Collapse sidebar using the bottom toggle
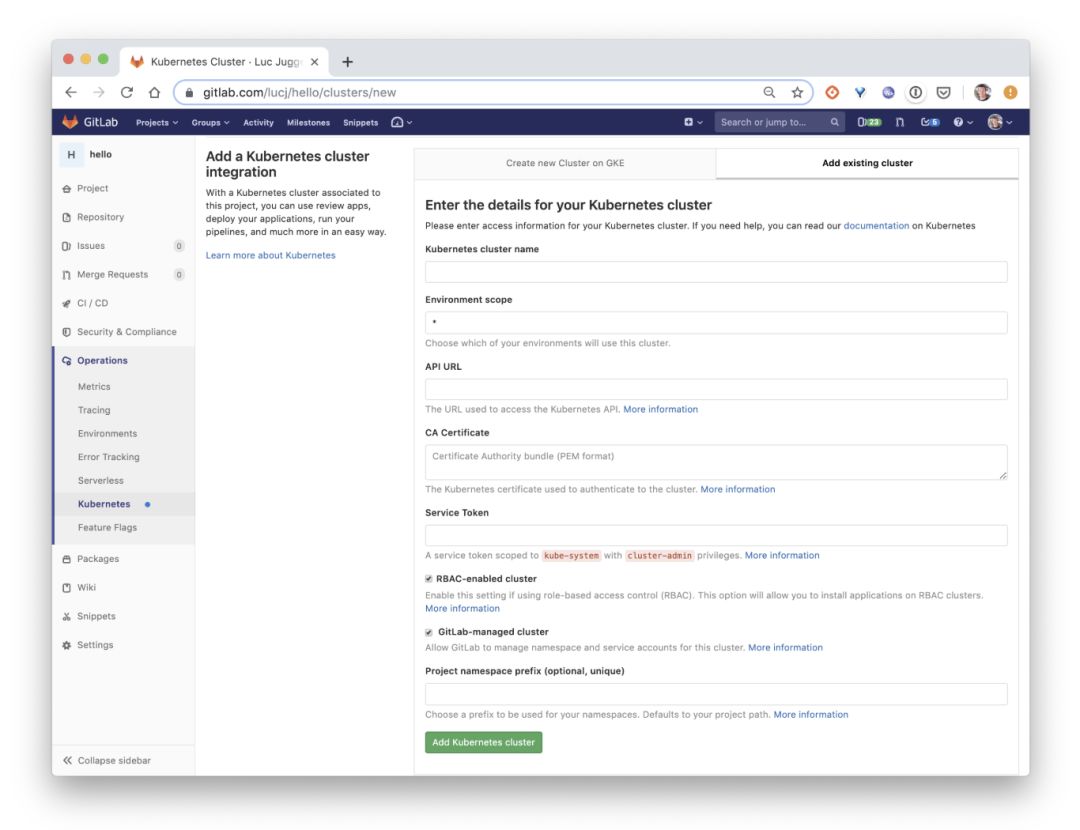 [x=107, y=761]
